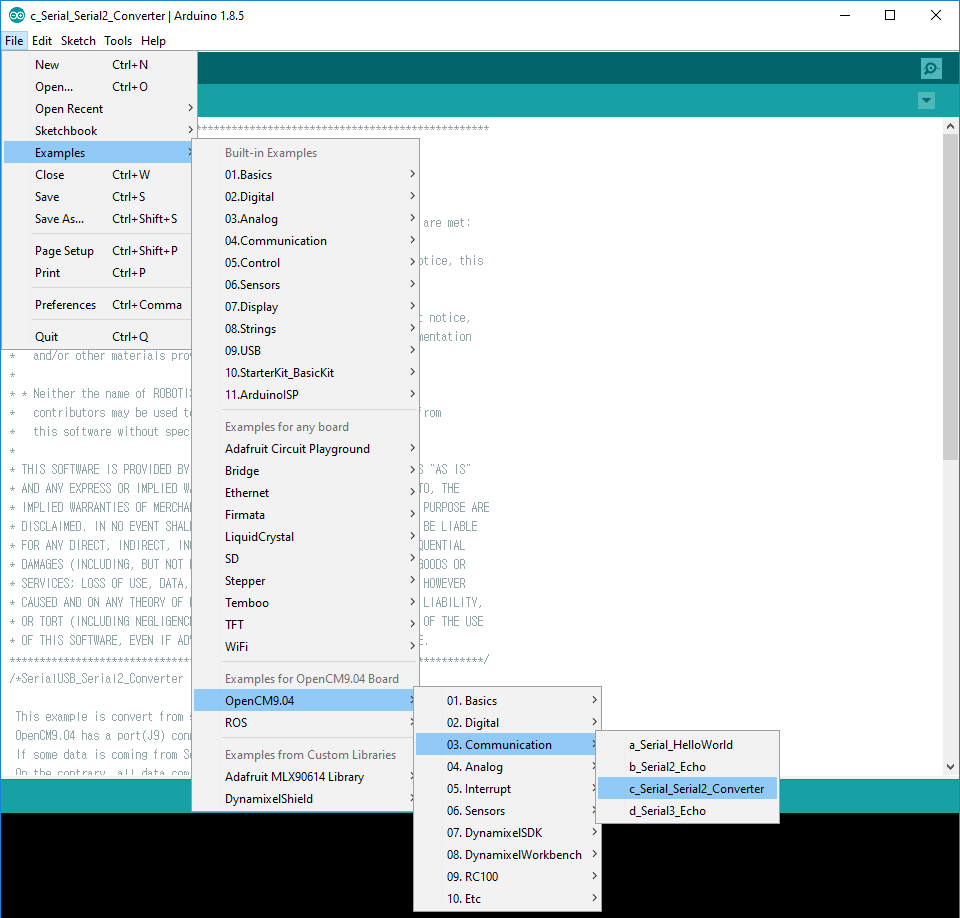The width and height of the screenshot is (960, 918).
Task: Choose Save As... in File menu
Action: click(x=60, y=219)
